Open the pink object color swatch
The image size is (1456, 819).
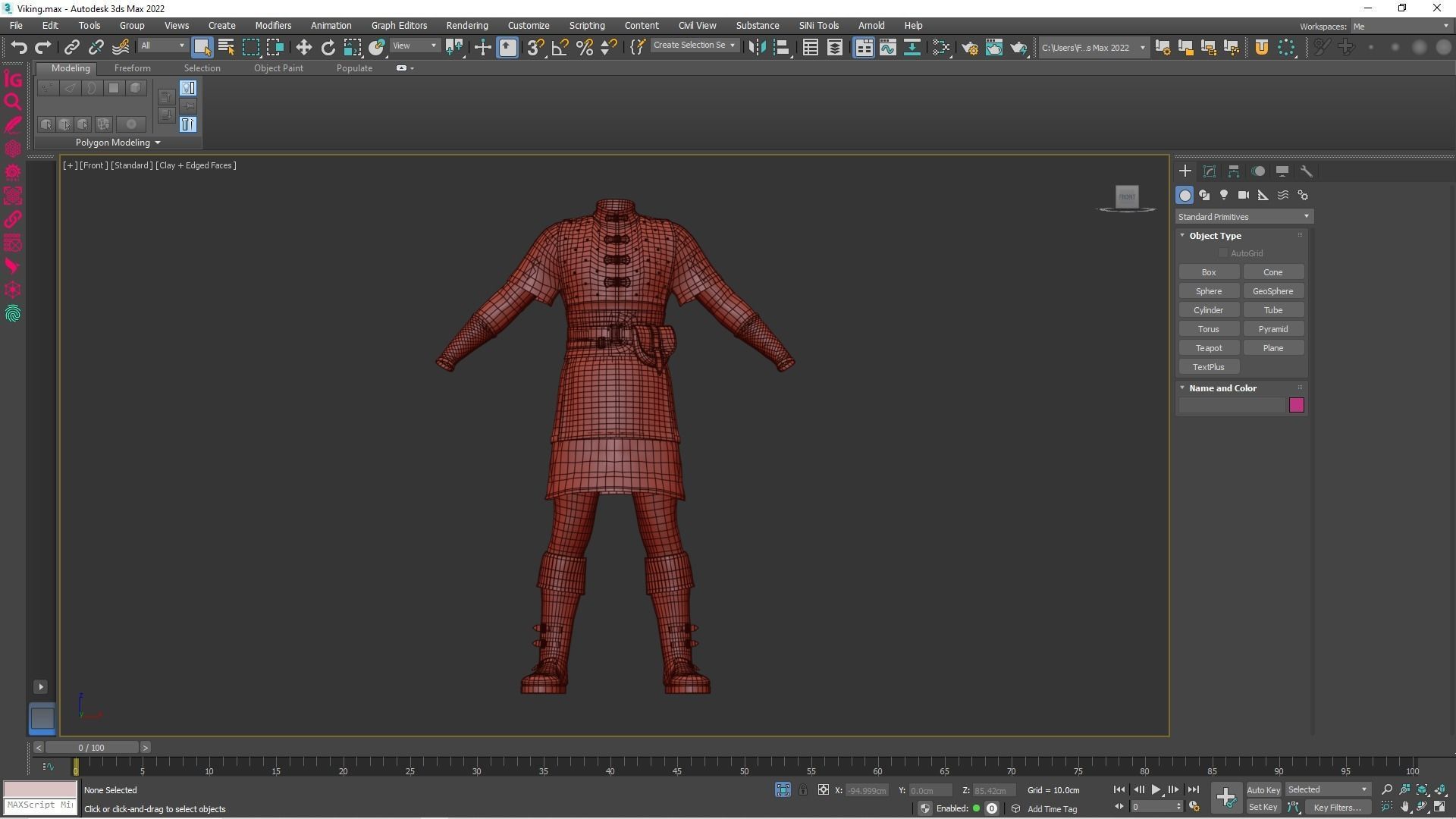point(1296,405)
